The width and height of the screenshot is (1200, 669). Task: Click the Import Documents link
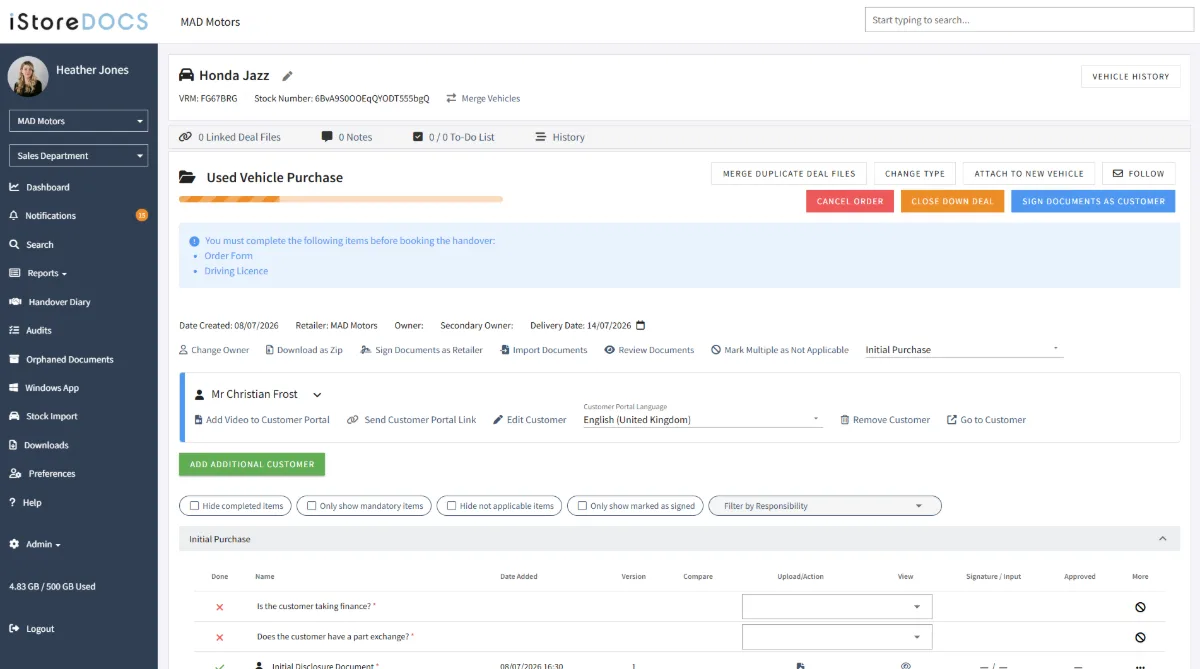(543, 350)
